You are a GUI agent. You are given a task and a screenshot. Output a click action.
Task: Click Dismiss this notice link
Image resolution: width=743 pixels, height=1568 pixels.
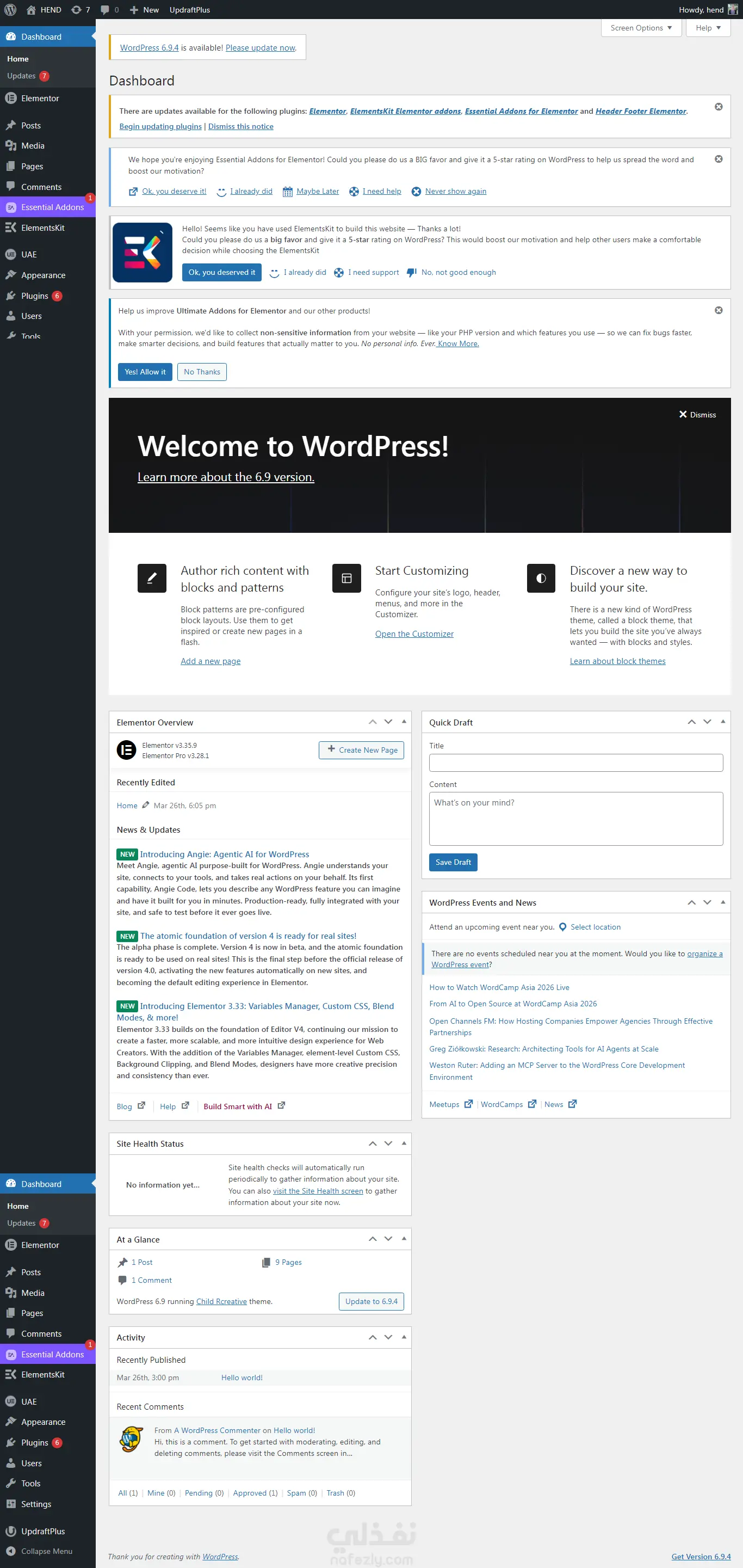(240, 127)
